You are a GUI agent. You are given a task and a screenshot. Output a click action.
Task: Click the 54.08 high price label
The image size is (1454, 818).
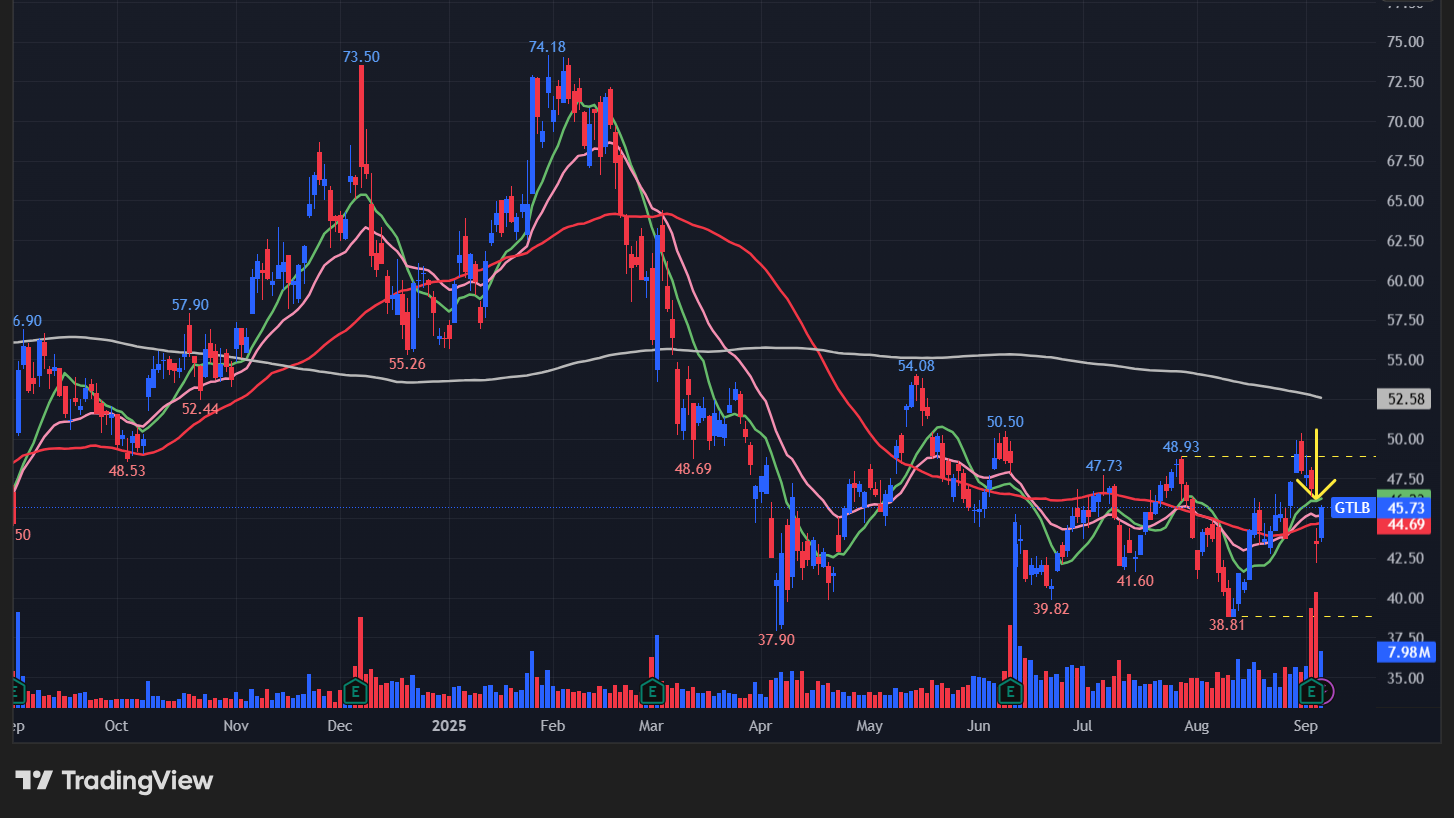[x=916, y=366]
